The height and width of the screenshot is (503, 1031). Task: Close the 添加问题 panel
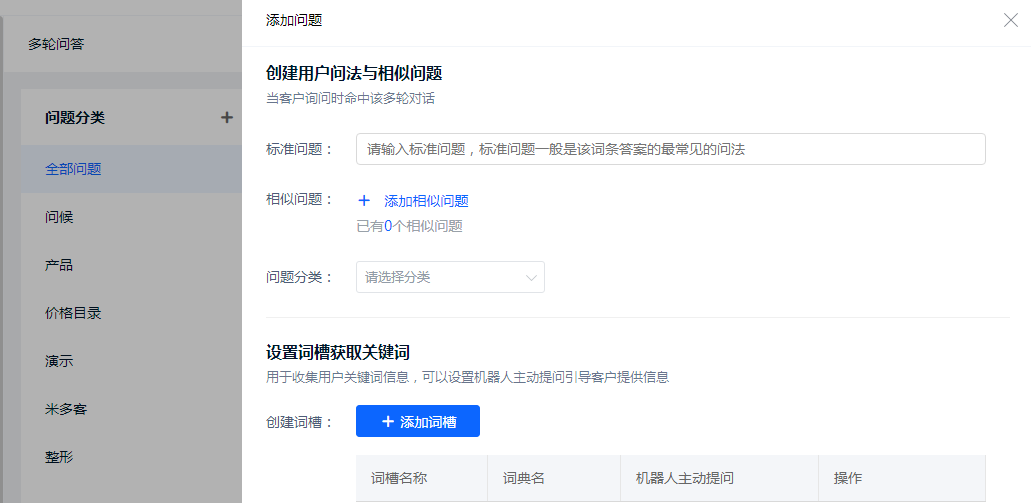point(1010,20)
